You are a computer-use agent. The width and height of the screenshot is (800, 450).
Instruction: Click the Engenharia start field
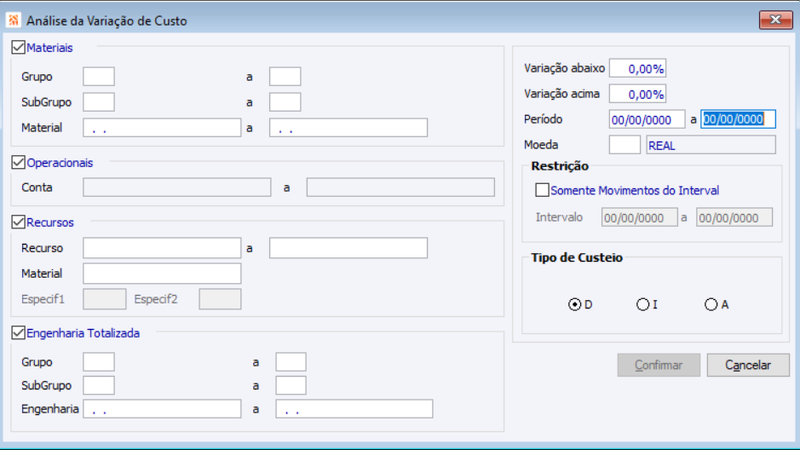point(162,409)
